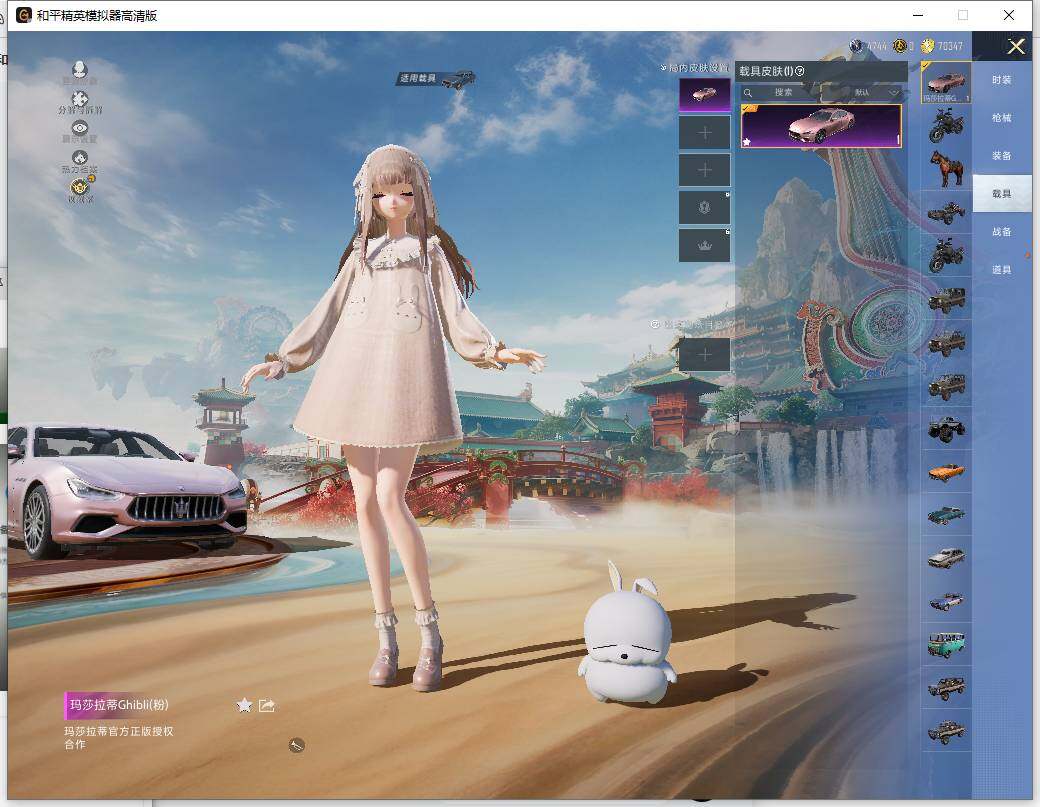Close the wardrobe with the X button
Image resolution: width=1040 pixels, height=807 pixels.
pyautogui.click(x=1016, y=46)
